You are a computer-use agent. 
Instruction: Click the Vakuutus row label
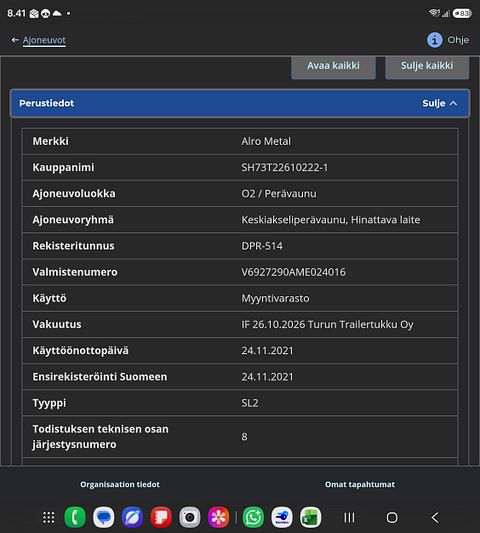[57, 325]
